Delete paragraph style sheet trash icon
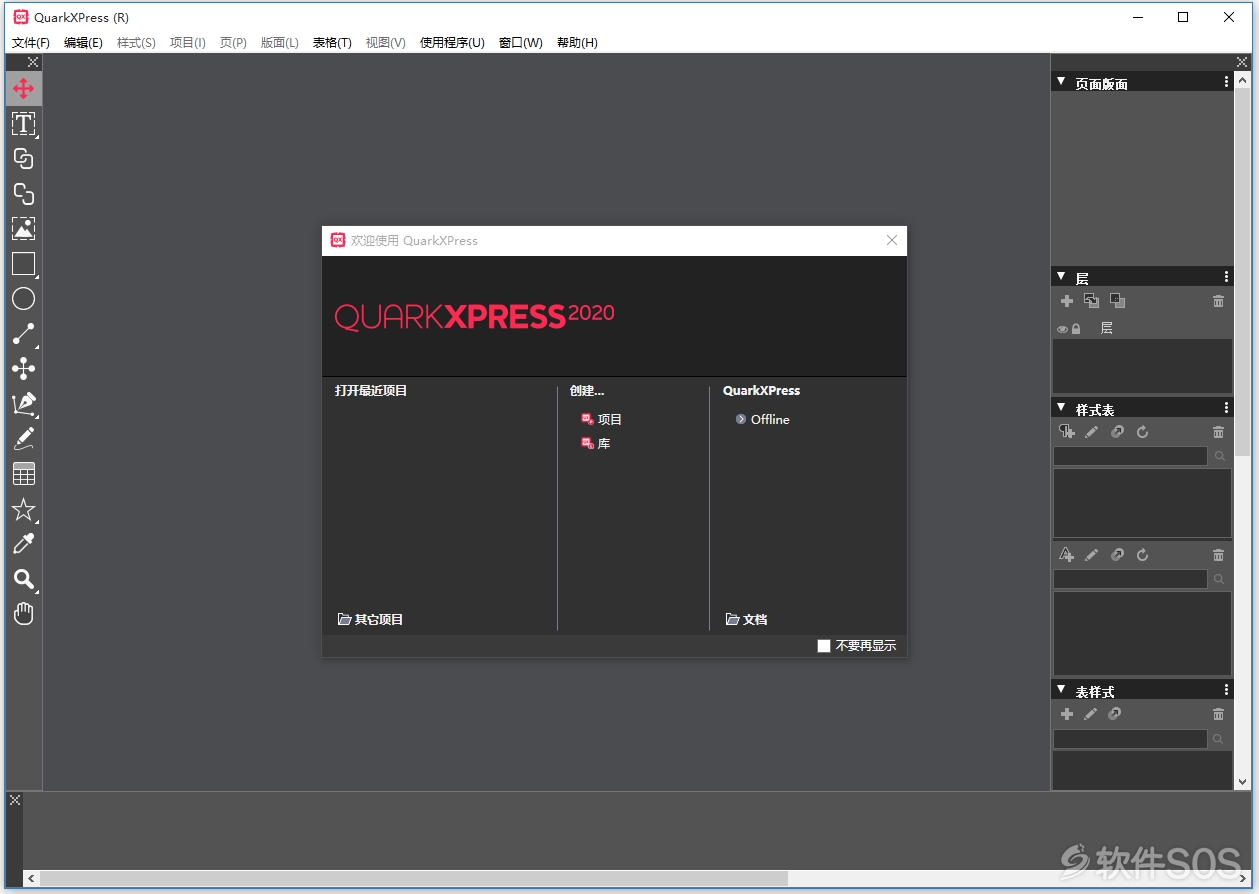 pyautogui.click(x=1218, y=432)
